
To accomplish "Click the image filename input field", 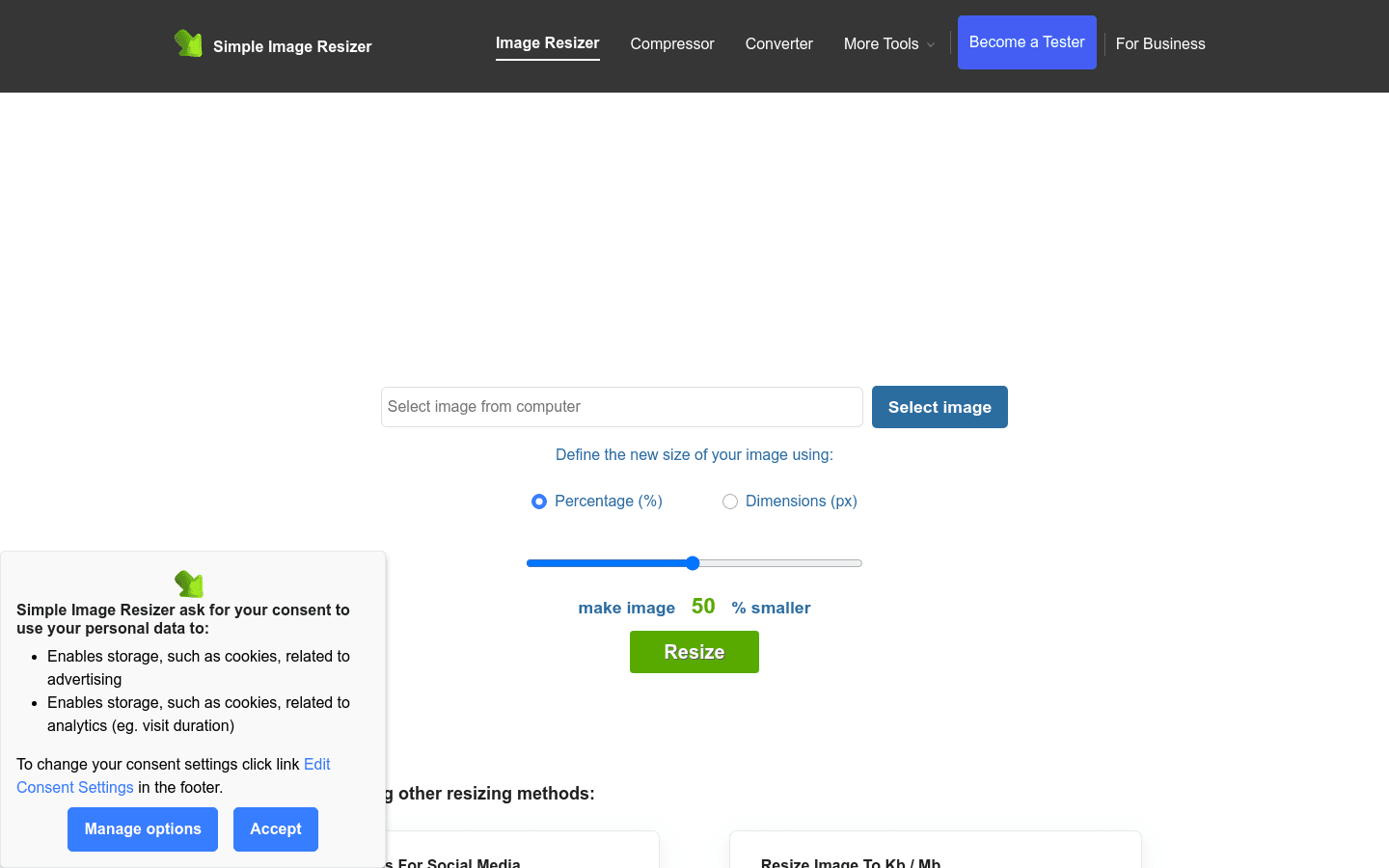I will pos(621,406).
